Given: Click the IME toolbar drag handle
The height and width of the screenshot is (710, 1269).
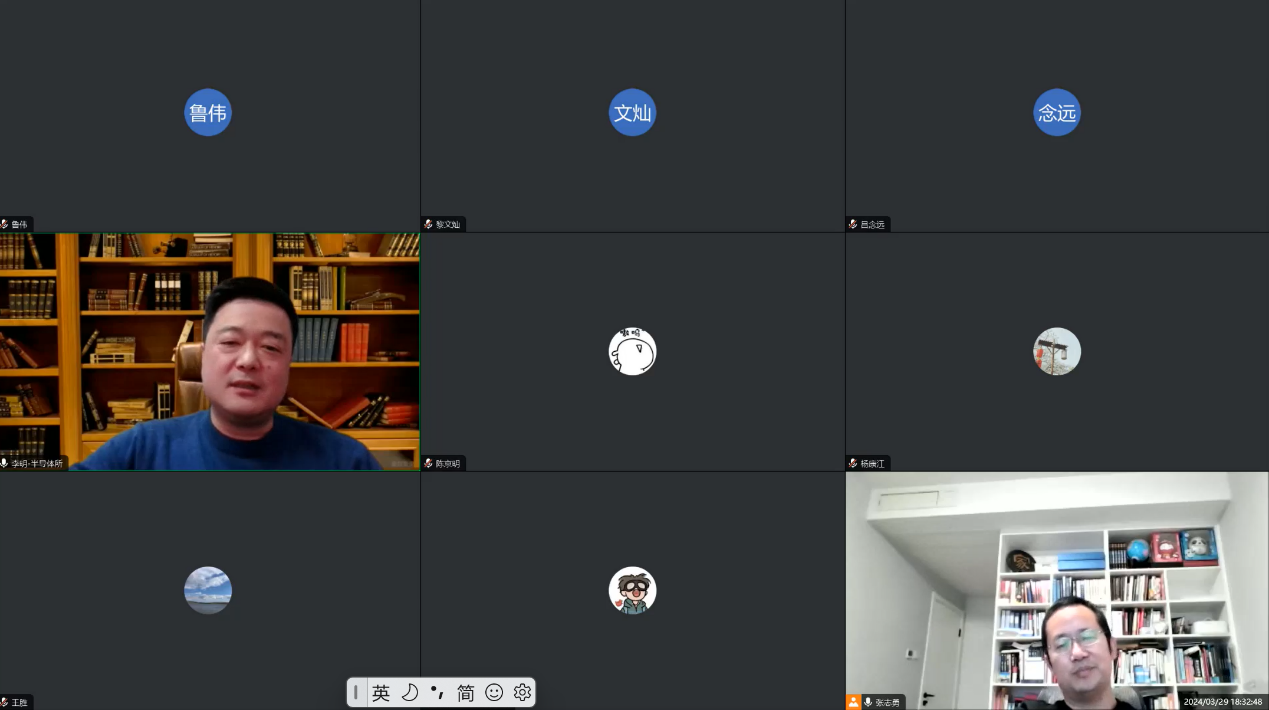Looking at the screenshot, I should click(356, 692).
